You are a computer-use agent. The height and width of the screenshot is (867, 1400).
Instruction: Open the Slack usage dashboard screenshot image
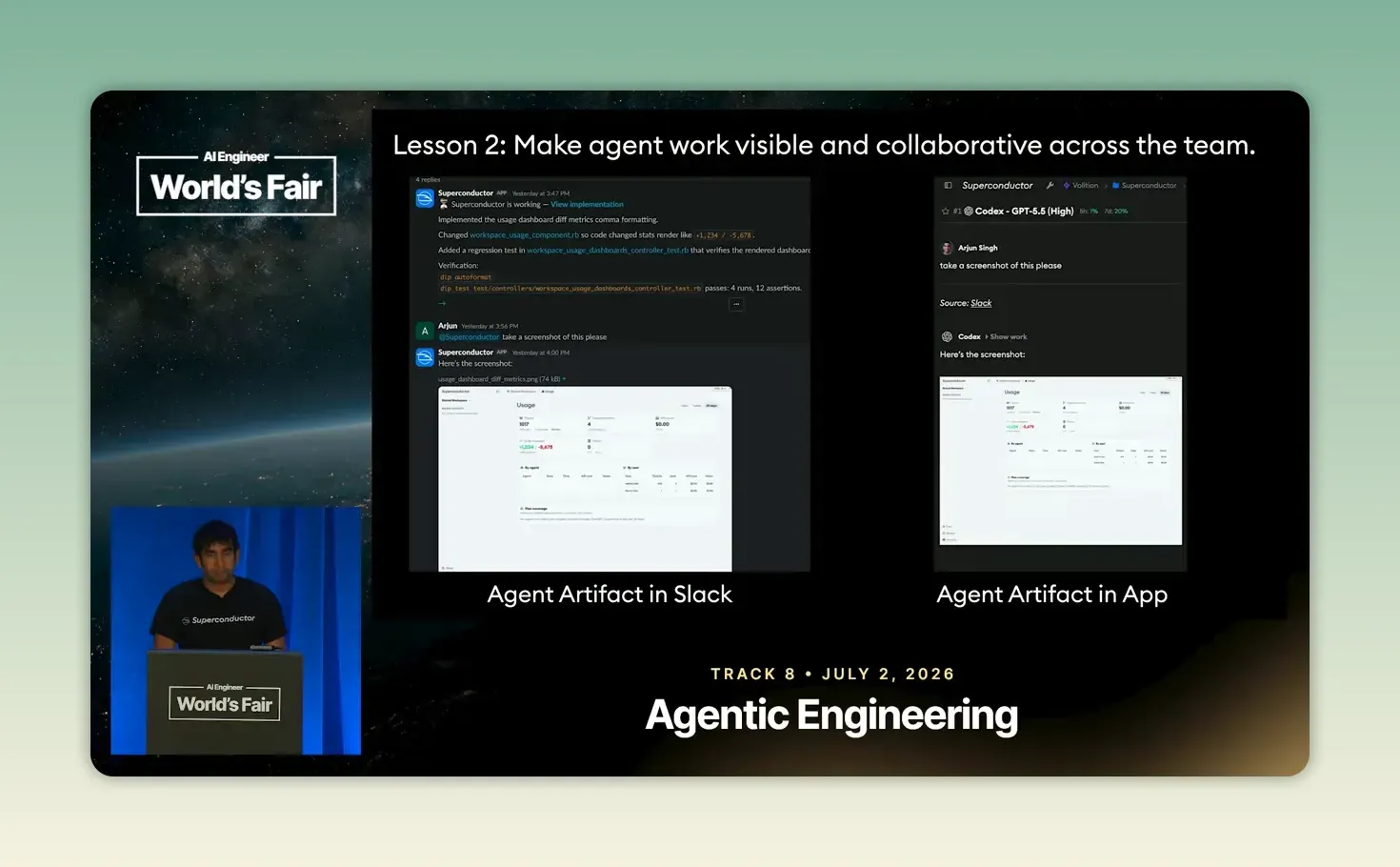point(585,478)
